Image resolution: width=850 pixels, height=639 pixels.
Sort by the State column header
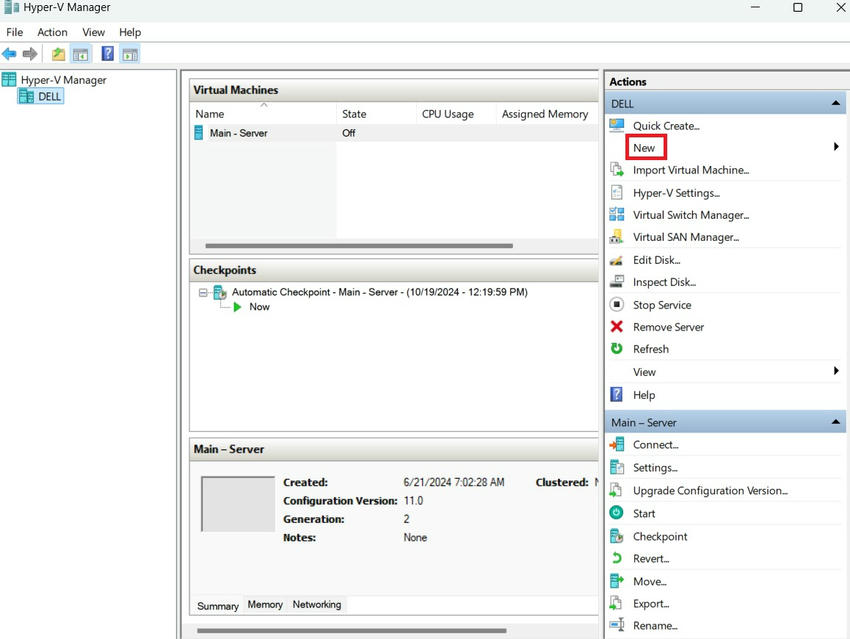376,114
